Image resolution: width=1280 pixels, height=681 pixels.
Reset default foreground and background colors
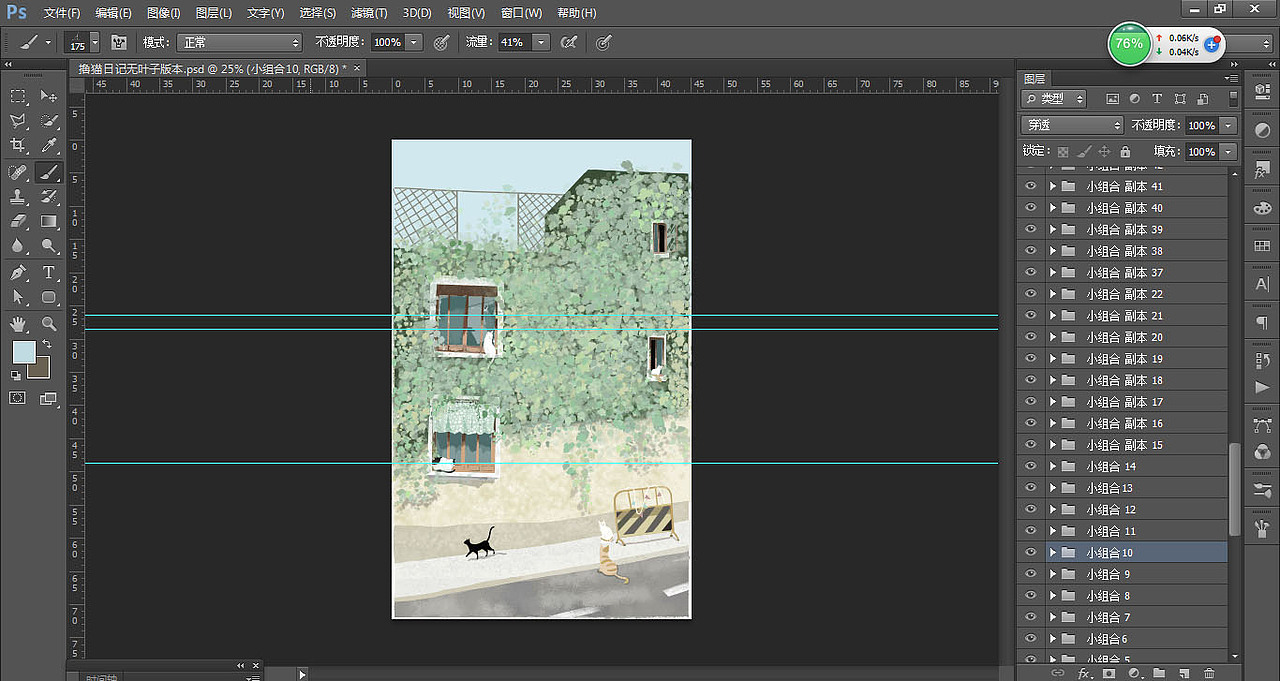tap(16, 375)
